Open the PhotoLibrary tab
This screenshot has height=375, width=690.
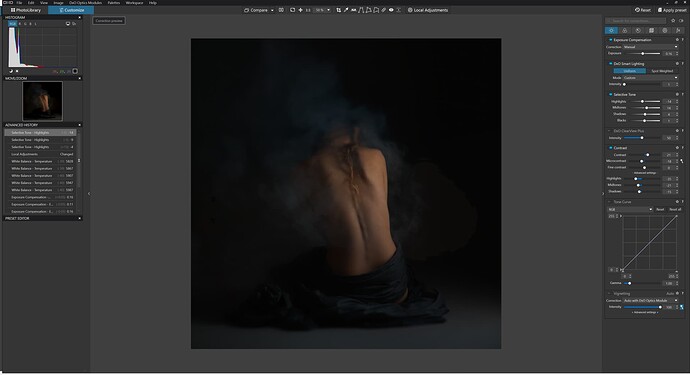tap(26, 10)
